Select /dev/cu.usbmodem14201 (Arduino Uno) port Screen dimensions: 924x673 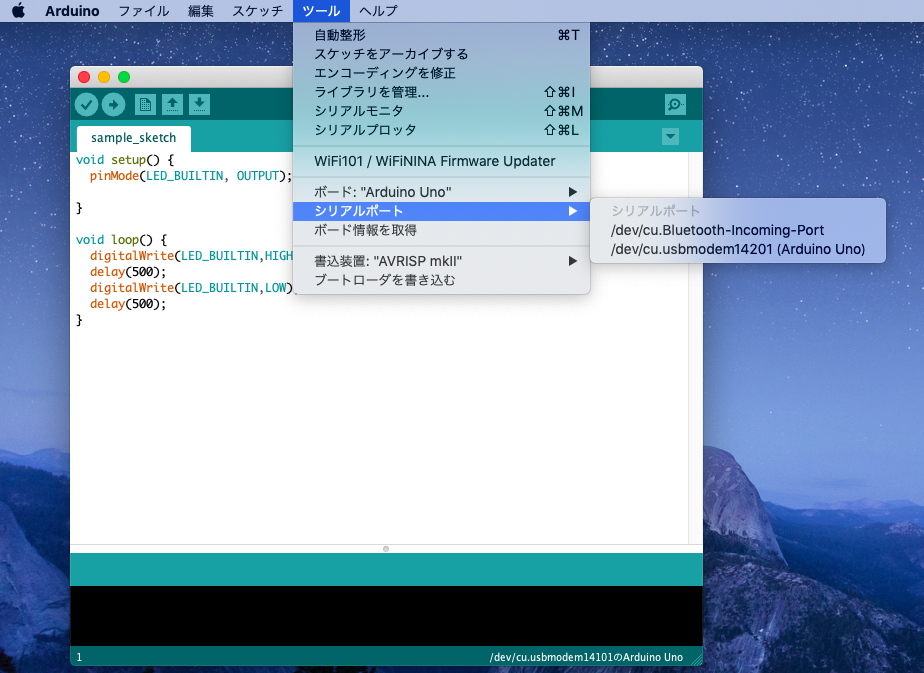(x=738, y=249)
